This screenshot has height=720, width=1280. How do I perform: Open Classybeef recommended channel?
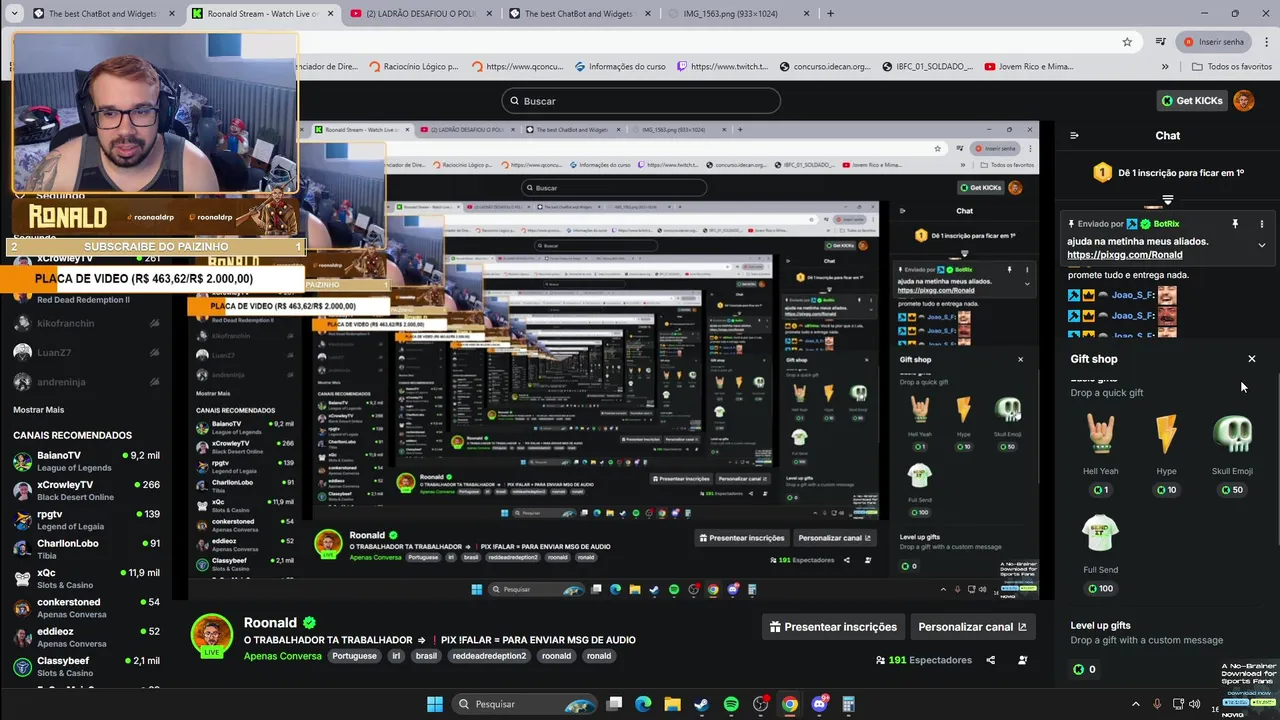[x=86, y=666]
